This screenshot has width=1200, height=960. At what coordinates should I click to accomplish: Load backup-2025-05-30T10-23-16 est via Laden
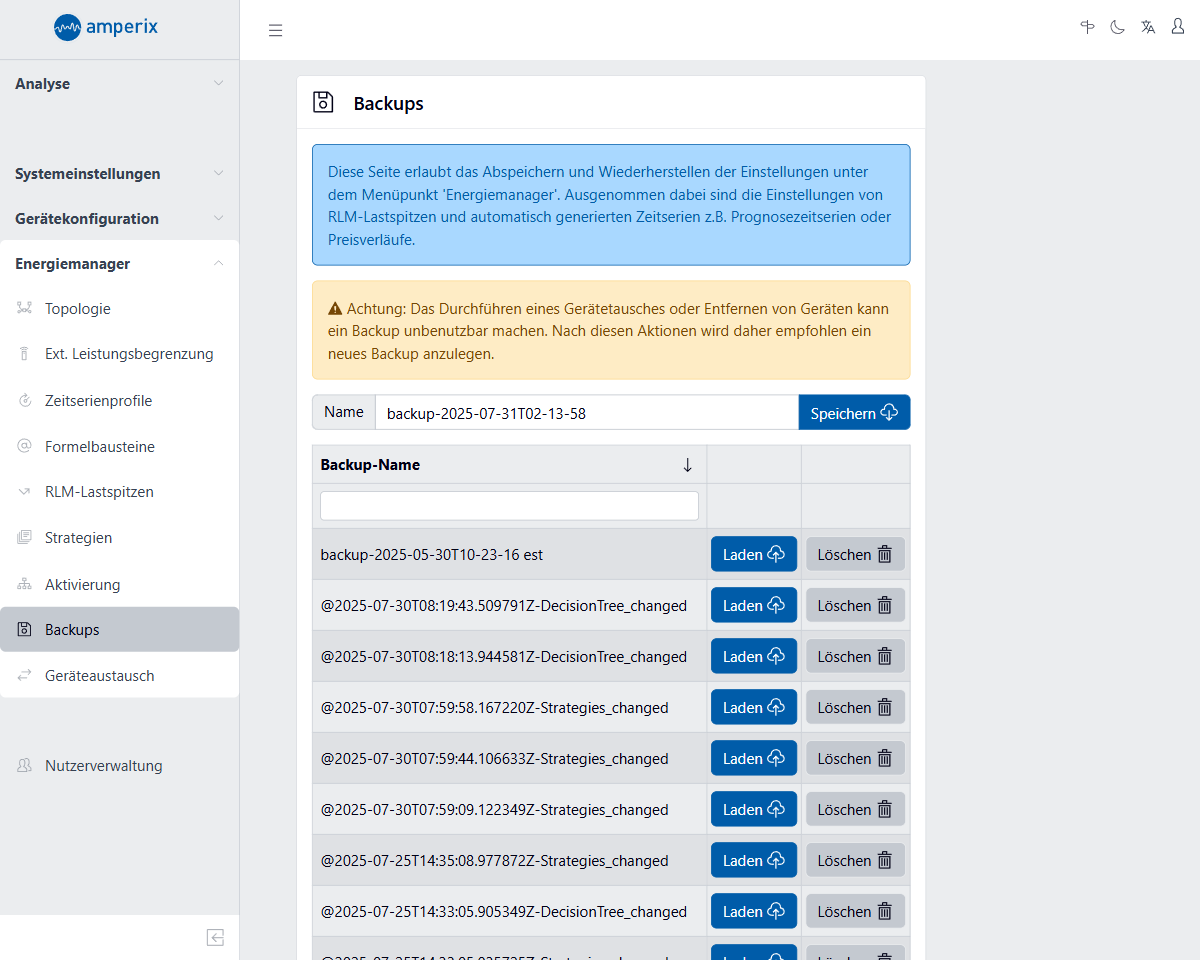[x=753, y=554]
